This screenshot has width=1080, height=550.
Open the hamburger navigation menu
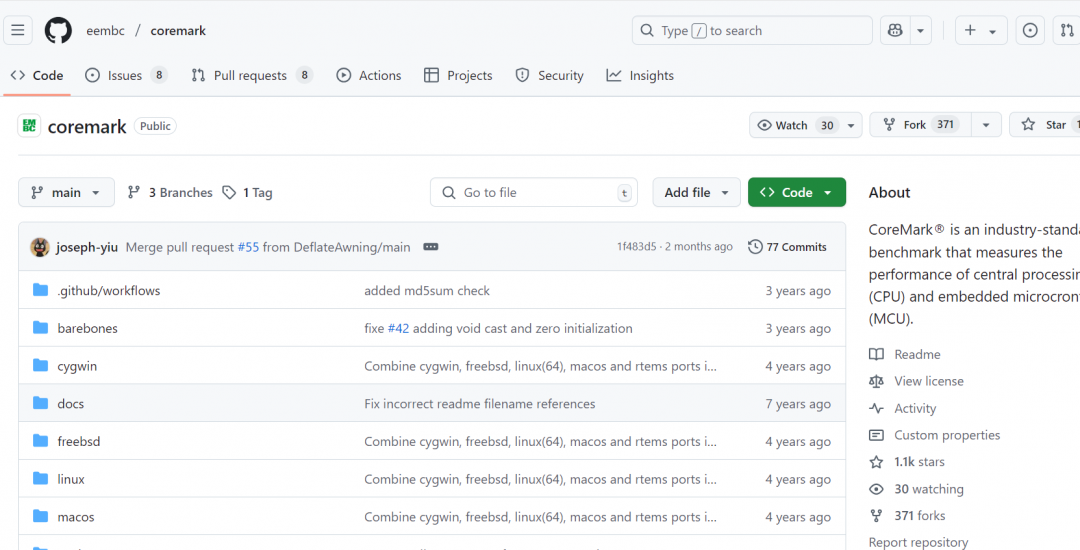pyautogui.click(x=18, y=30)
